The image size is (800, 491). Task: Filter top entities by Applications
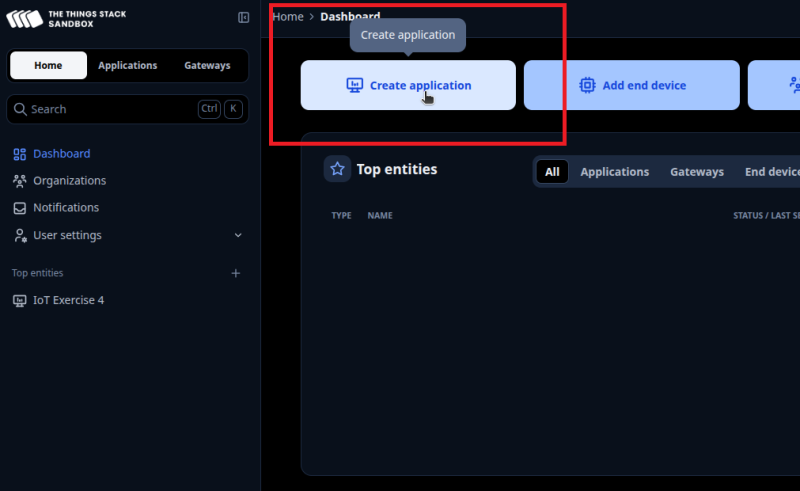(615, 172)
